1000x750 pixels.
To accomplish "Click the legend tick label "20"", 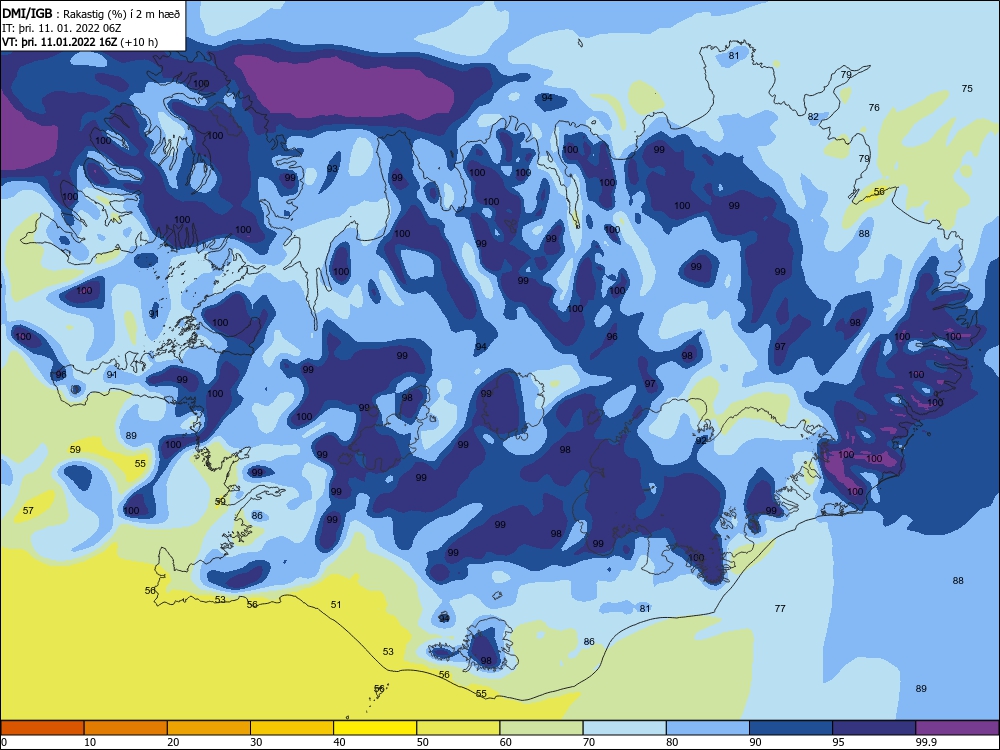I will tap(173, 742).
